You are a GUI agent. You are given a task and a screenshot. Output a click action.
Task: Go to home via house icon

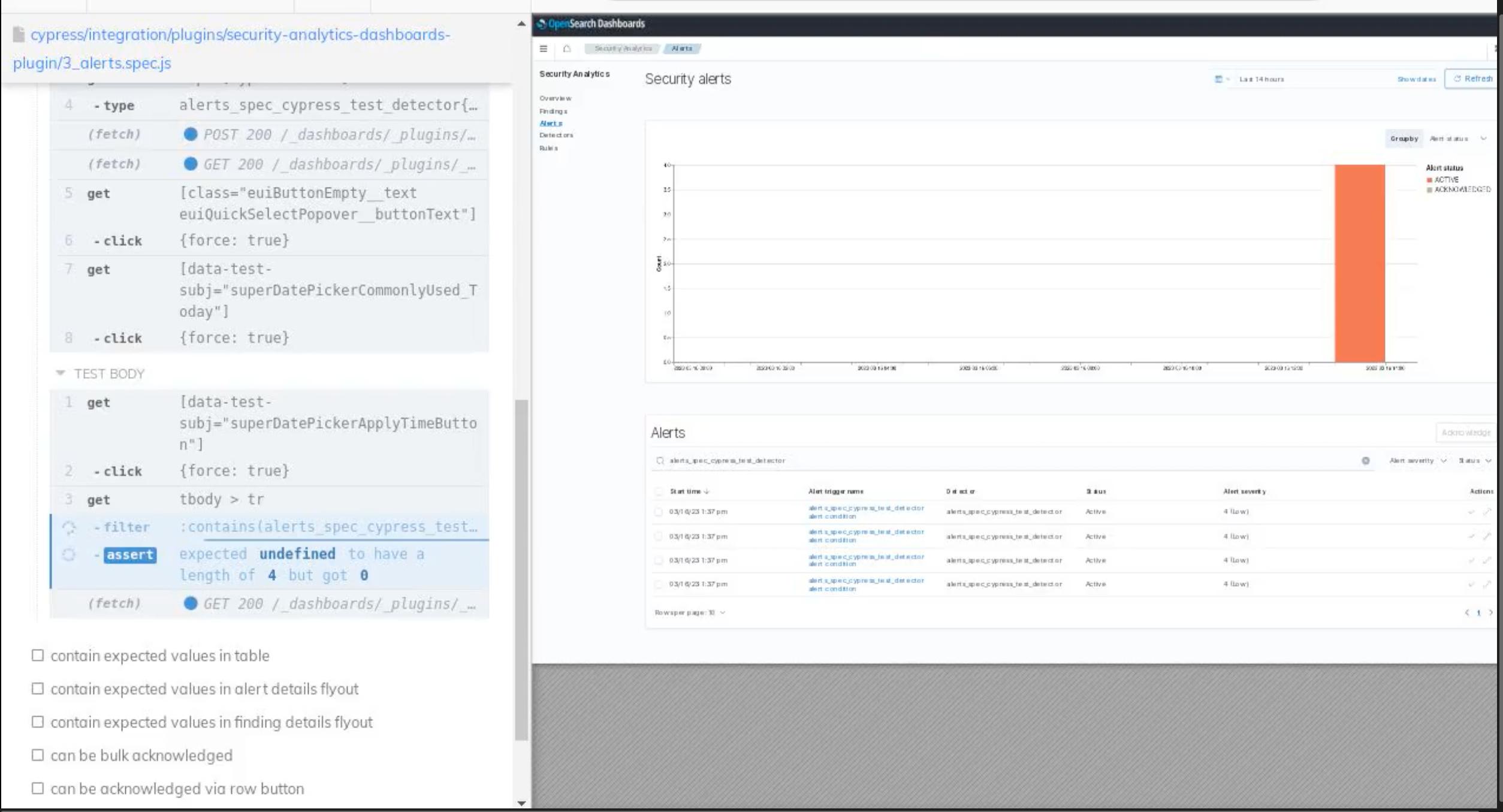click(567, 49)
